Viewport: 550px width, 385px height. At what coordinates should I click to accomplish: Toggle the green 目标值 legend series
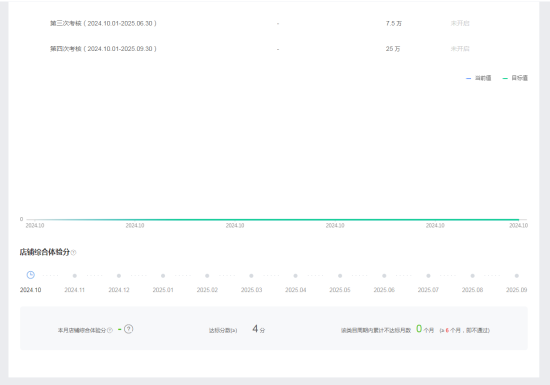click(515, 78)
